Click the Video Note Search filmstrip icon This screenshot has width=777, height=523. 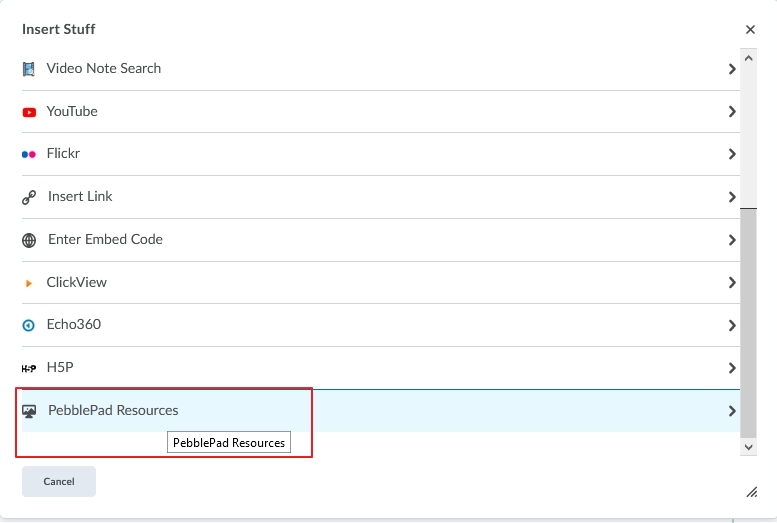(x=29, y=69)
